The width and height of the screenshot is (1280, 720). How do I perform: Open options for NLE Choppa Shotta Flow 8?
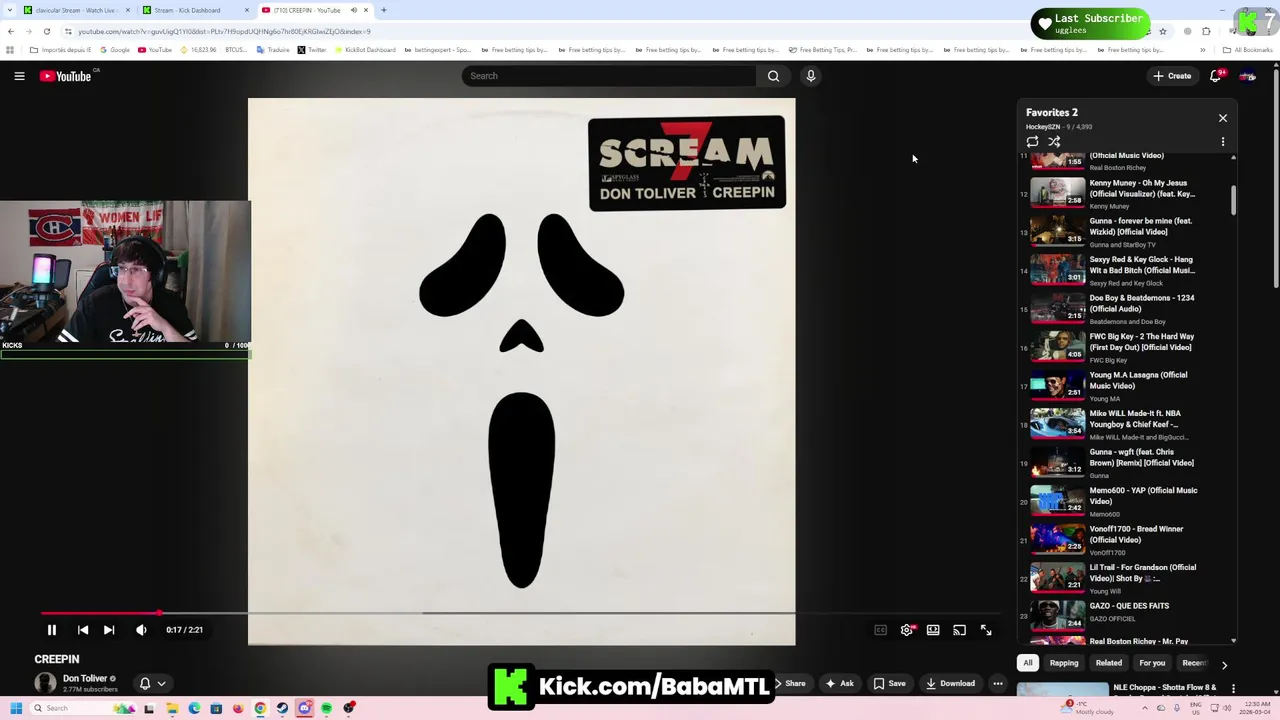[1233, 689]
